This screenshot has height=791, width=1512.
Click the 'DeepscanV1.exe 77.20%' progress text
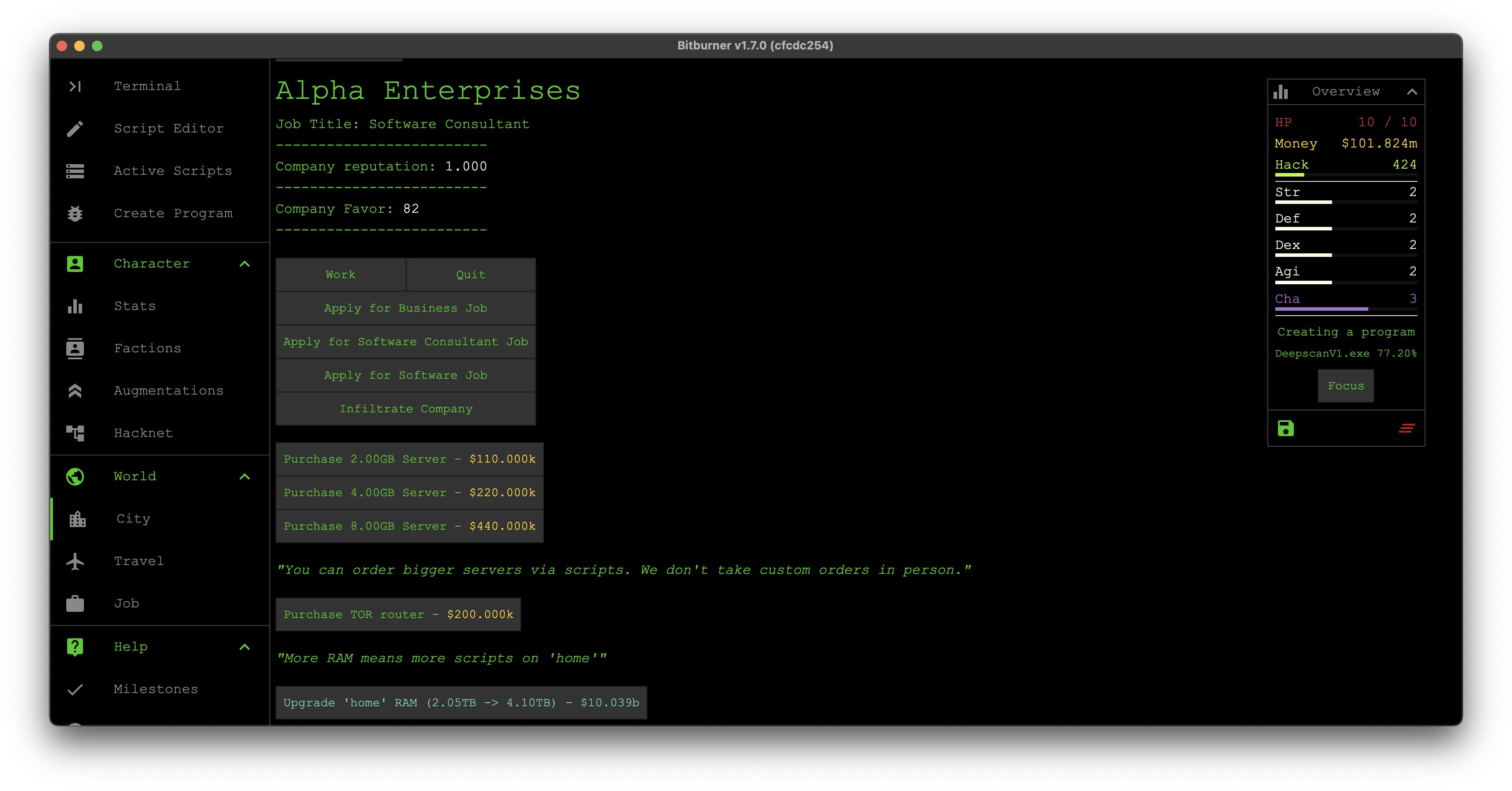pos(1346,353)
